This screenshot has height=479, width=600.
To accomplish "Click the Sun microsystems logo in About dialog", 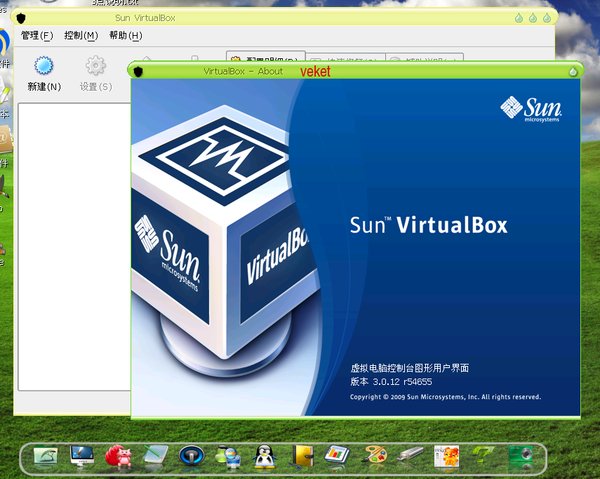I will point(531,109).
